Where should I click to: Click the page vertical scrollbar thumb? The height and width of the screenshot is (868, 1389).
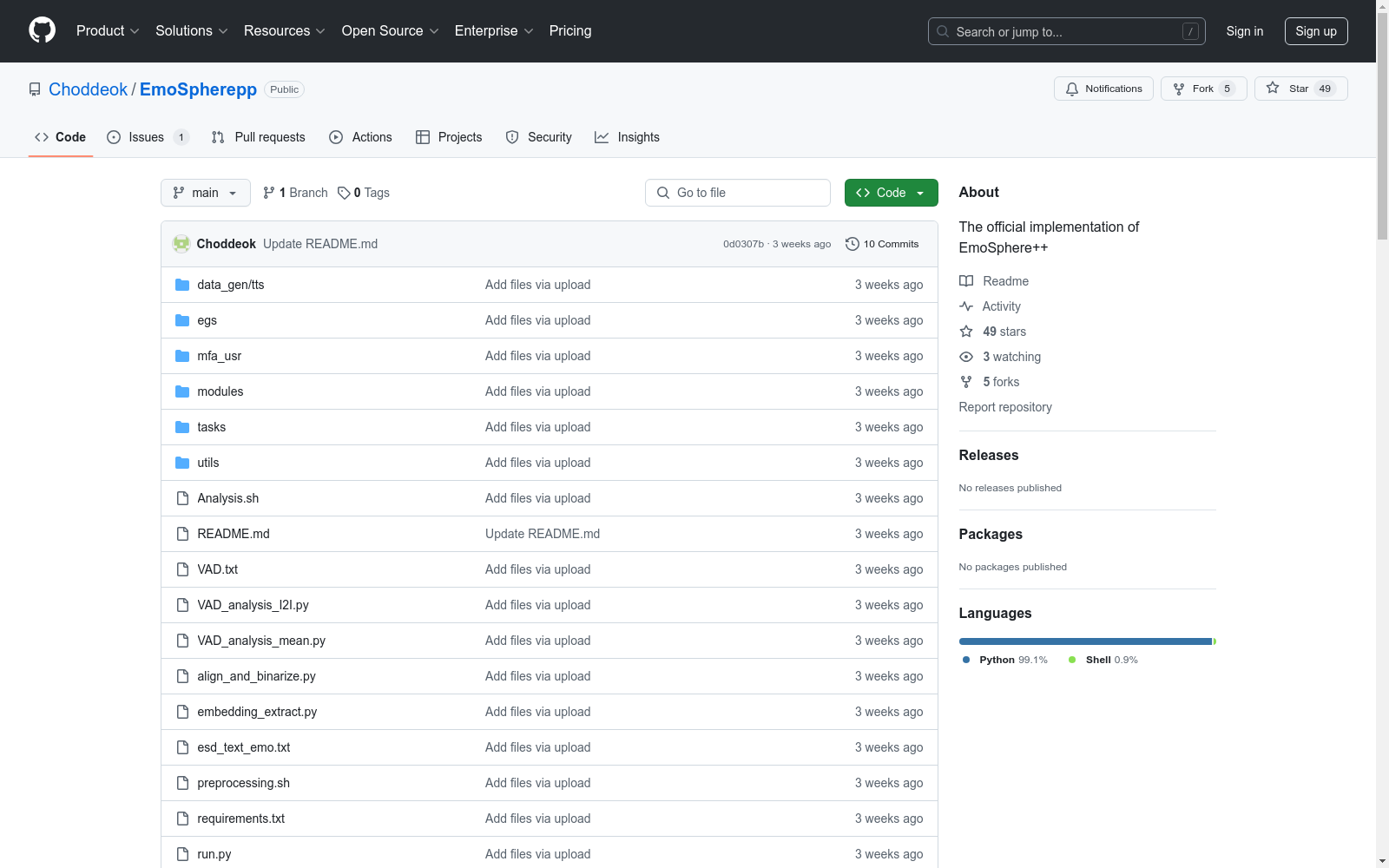pyautogui.click(x=1382, y=125)
